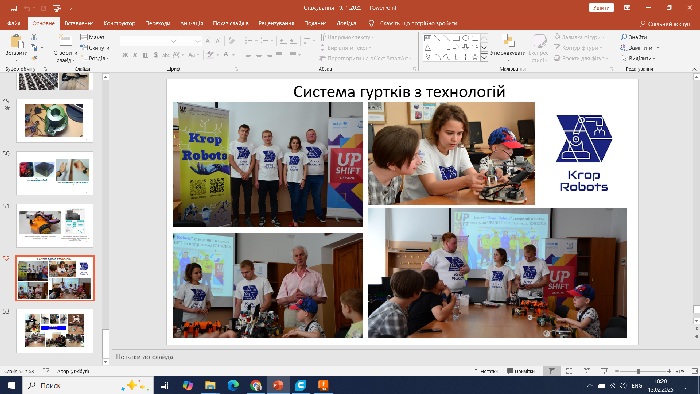This screenshot has width=700, height=394.
Task: Click the New Slide icon
Action: 65,41
